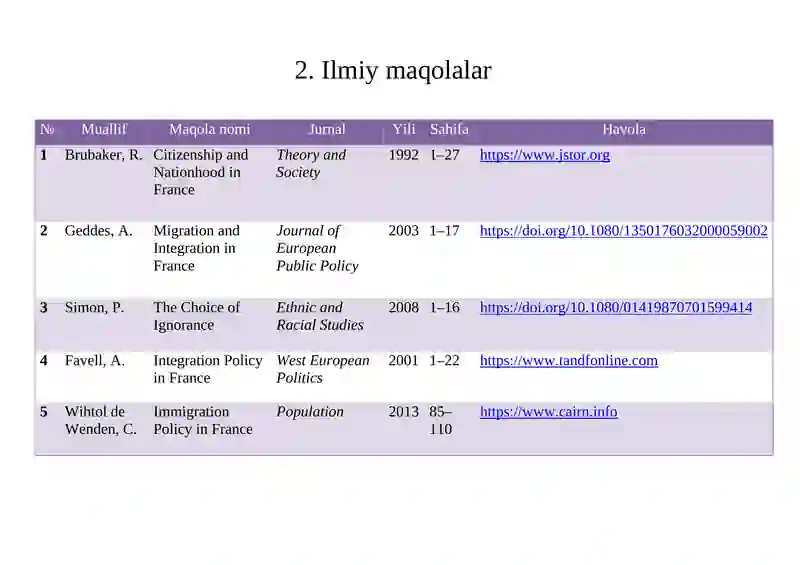Click the year cell '2013'
800x565 pixels.
click(x=404, y=412)
